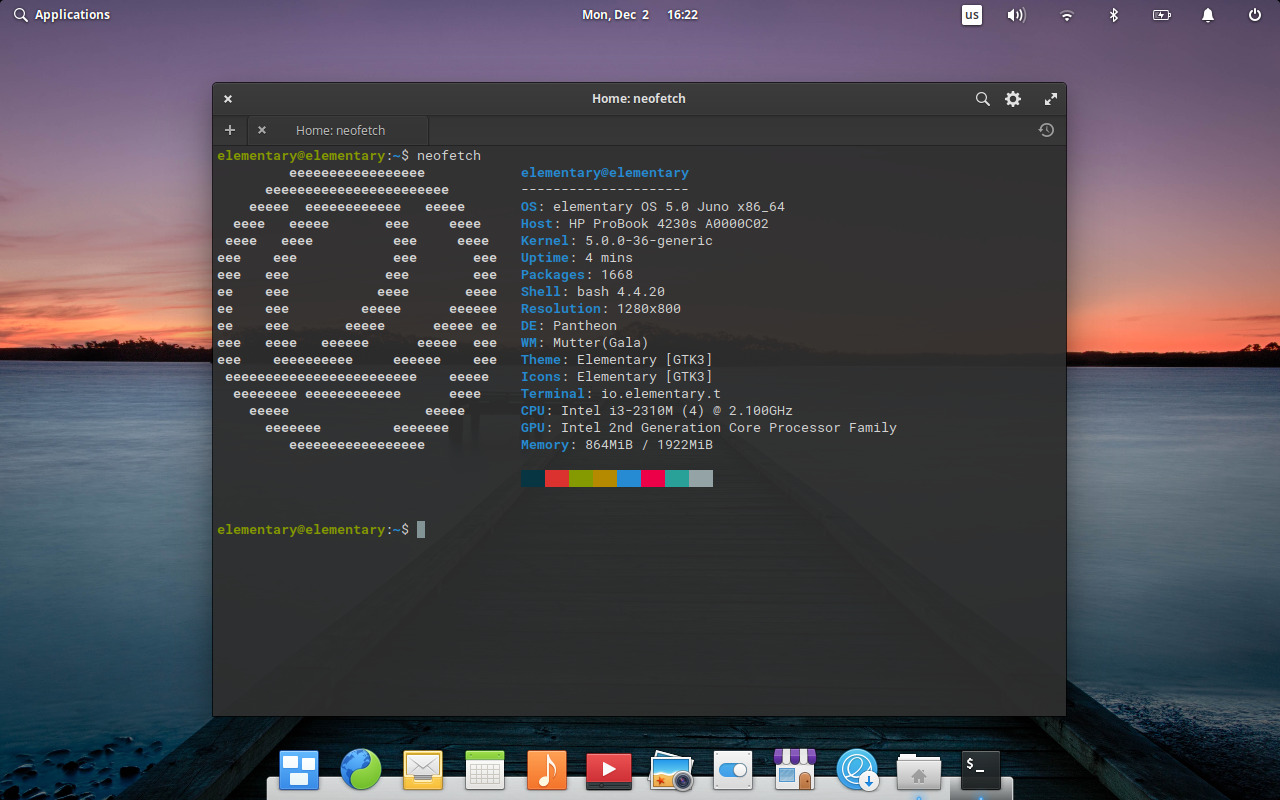The height and width of the screenshot is (800, 1280).
Task: Open the date and time calendar dropdown
Action: click(640, 15)
